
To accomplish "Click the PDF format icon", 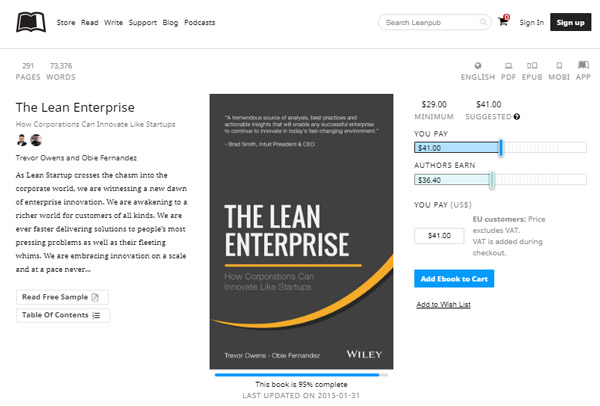I will point(508,65).
